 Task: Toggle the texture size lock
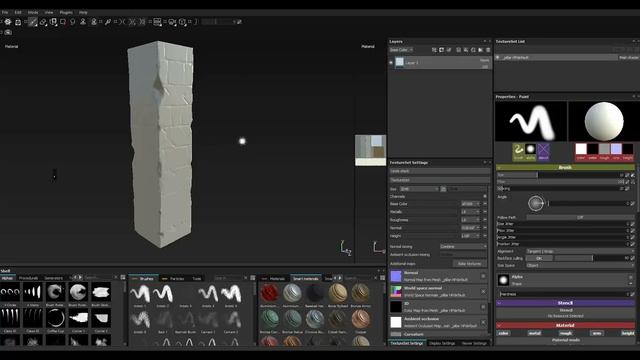tap(443, 189)
